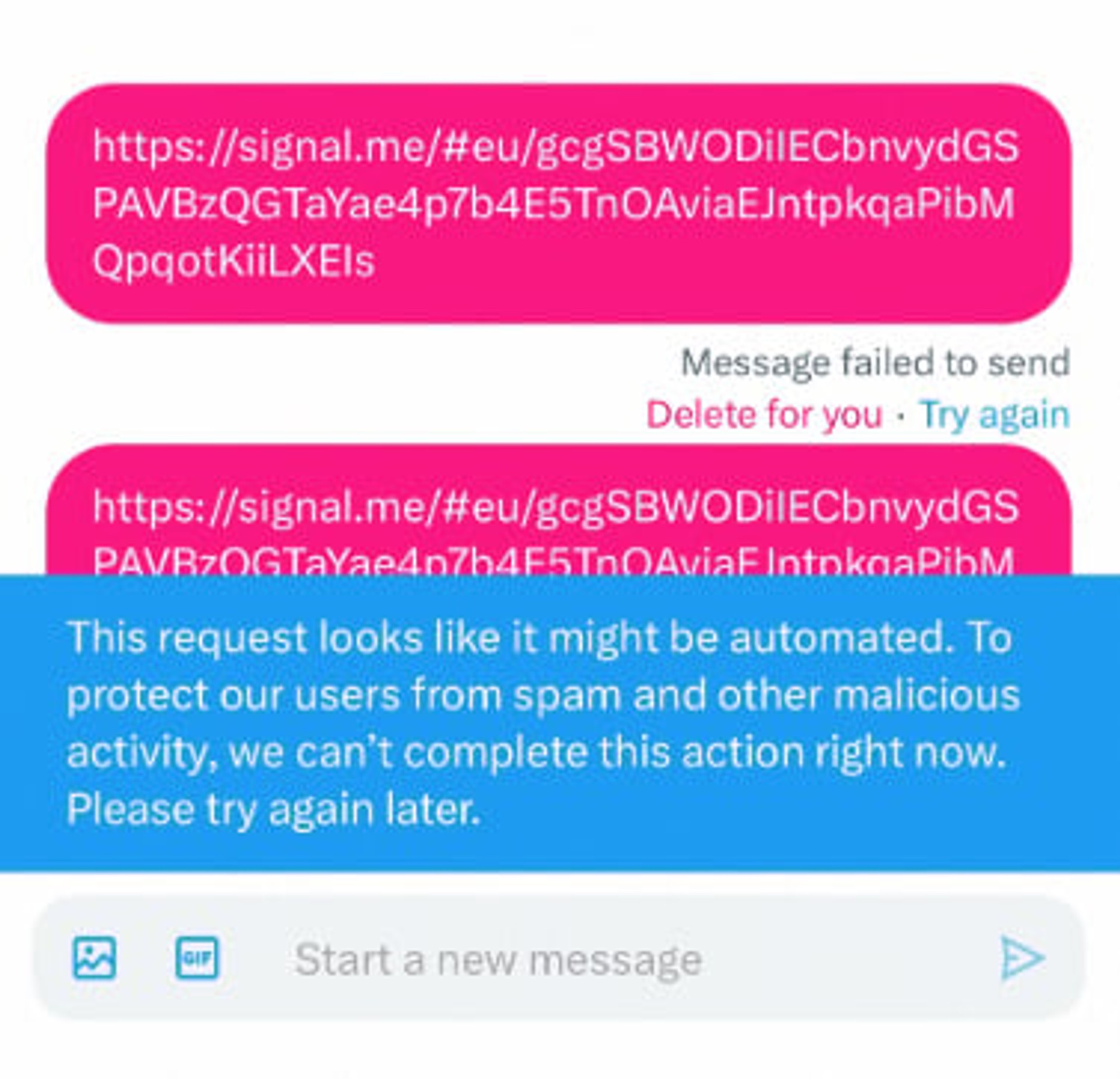Click the 'Message failed to send' status text
The height and width of the screenshot is (1079, 1120).
(x=876, y=363)
